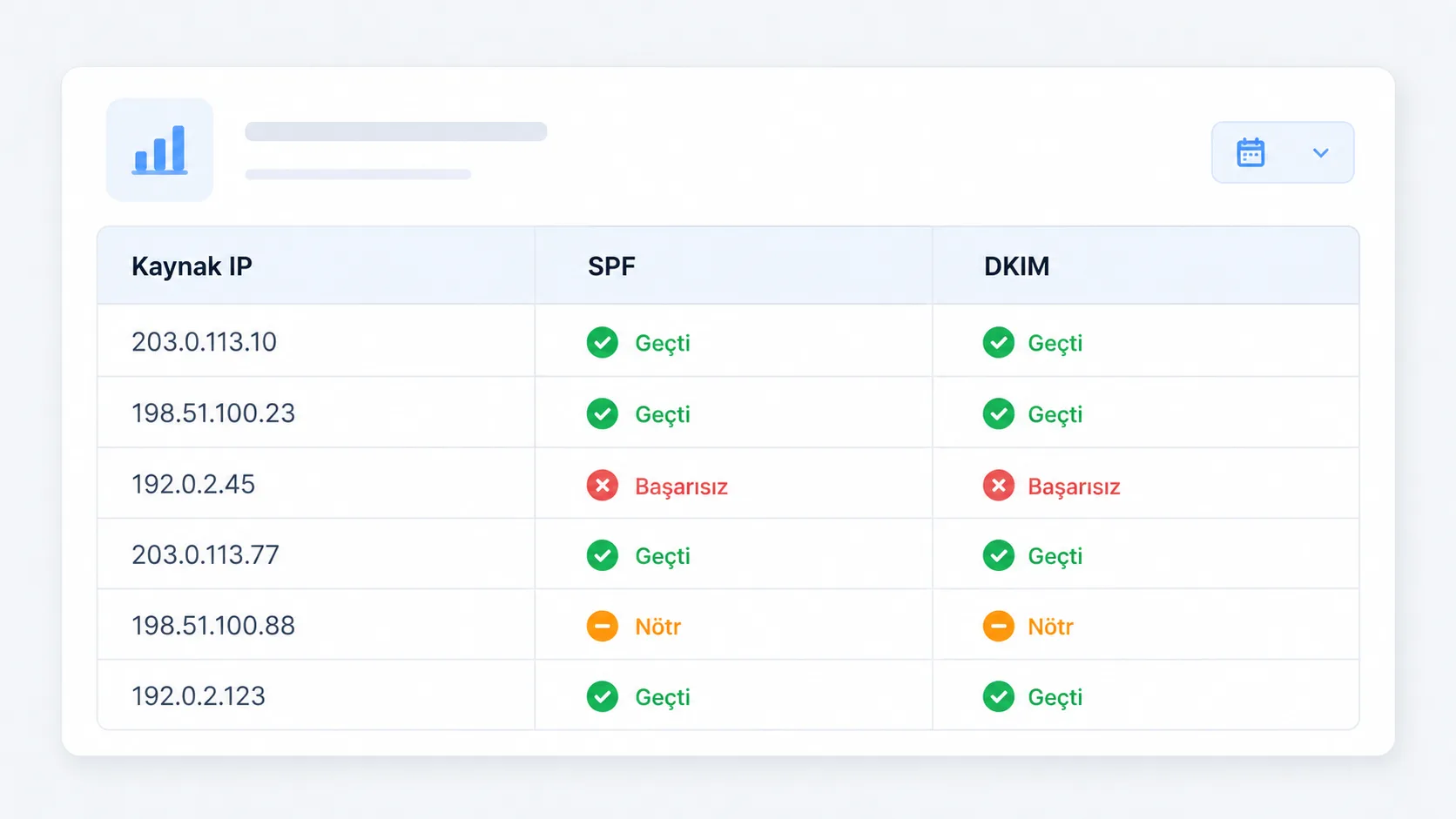Open the calendar date picker icon
Image resolution: width=1456 pixels, height=819 pixels.
coord(1250,152)
